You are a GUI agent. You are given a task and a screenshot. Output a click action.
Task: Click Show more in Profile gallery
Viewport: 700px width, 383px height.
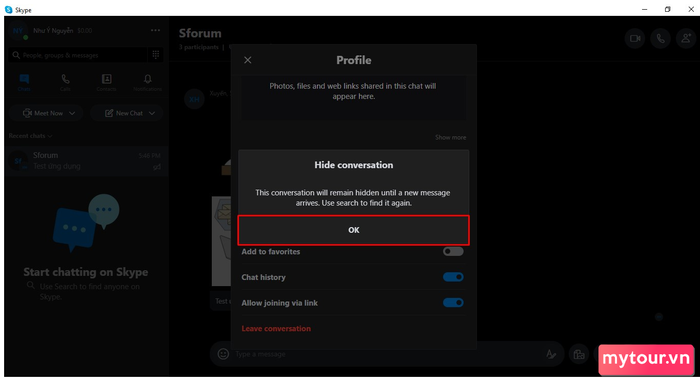[450, 137]
